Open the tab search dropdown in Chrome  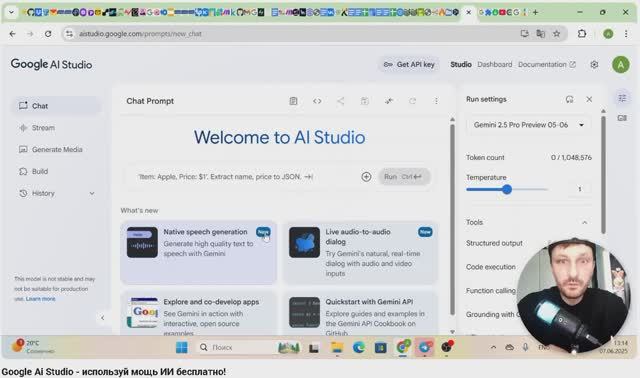tap(11, 12)
